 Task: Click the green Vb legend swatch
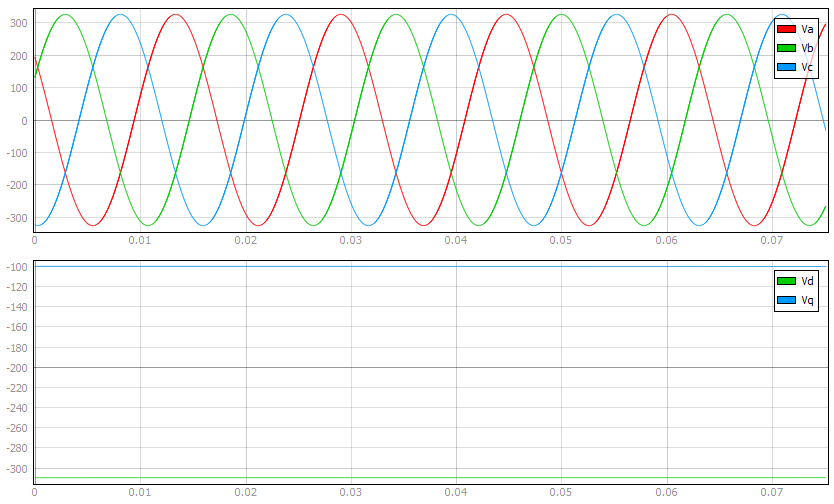tap(786, 48)
